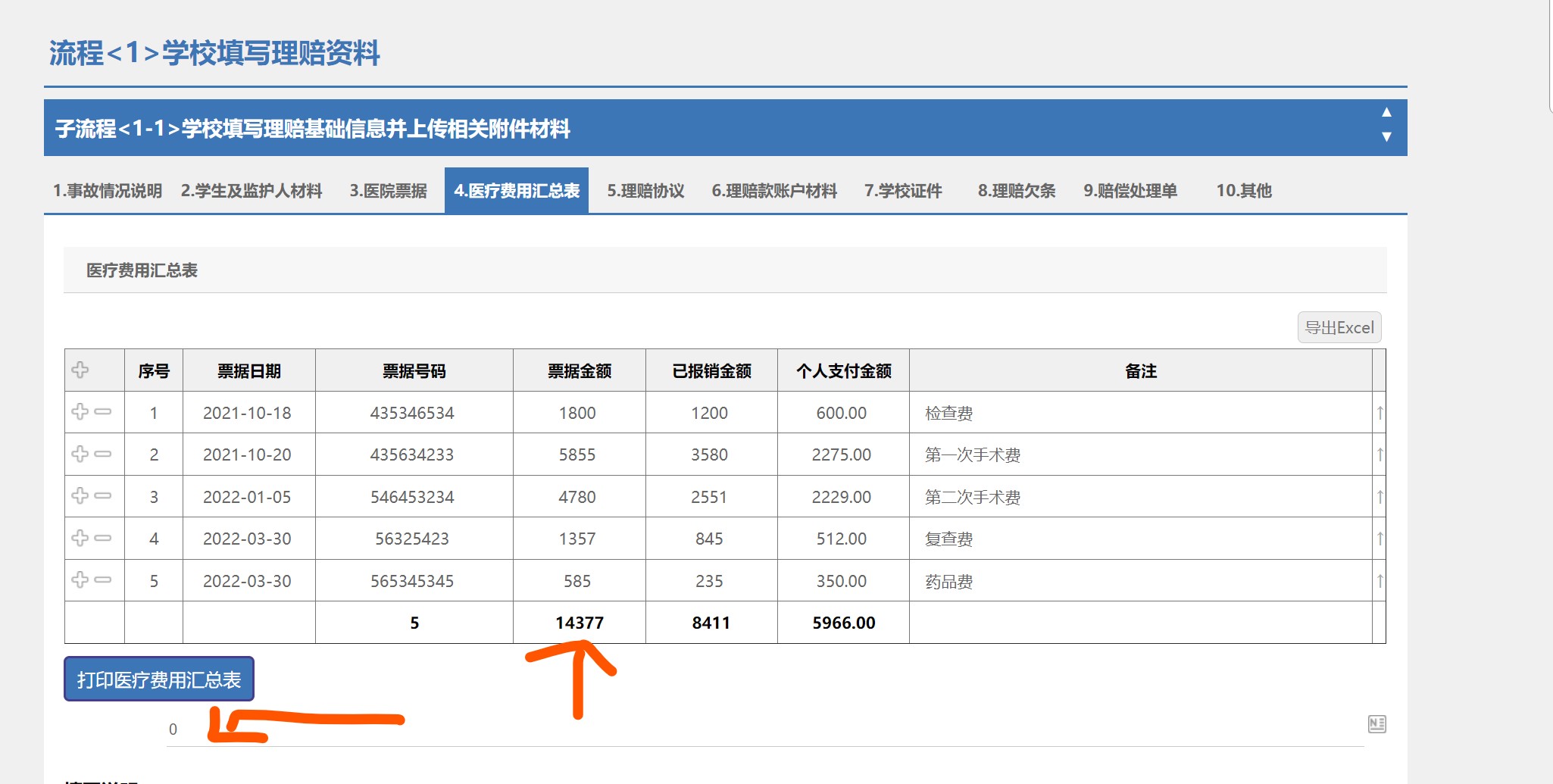The image size is (1553, 784).
Task: Click the date cell 2021-10-20
Action: [x=248, y=454]
